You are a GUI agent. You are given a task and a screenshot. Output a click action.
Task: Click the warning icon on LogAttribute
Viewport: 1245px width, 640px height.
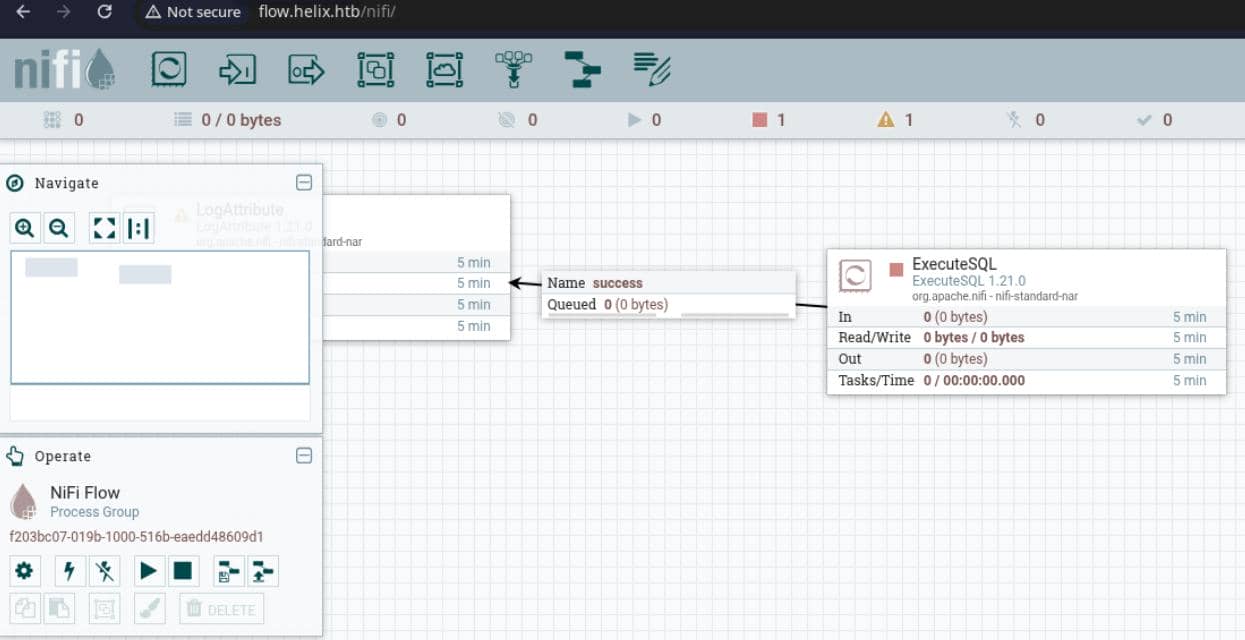[x=181, y=215]
